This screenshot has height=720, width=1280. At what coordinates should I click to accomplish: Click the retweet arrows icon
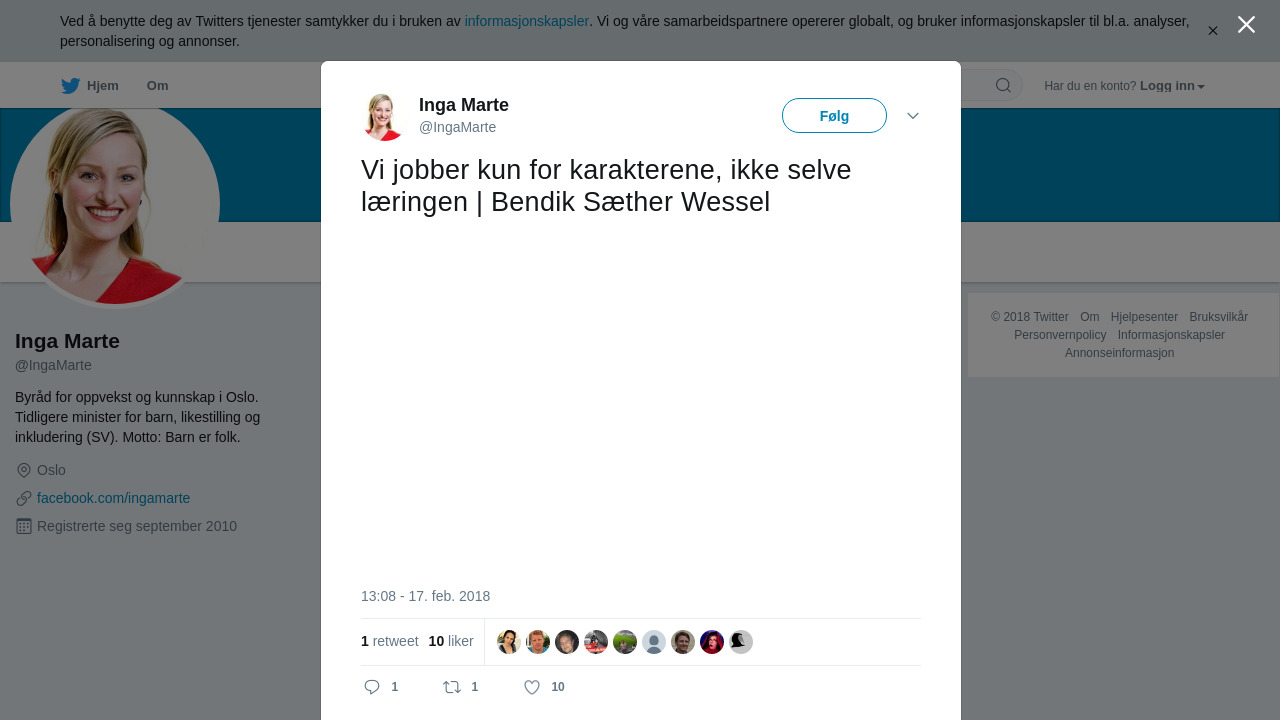pyautogui.click(x=452, y=687)
